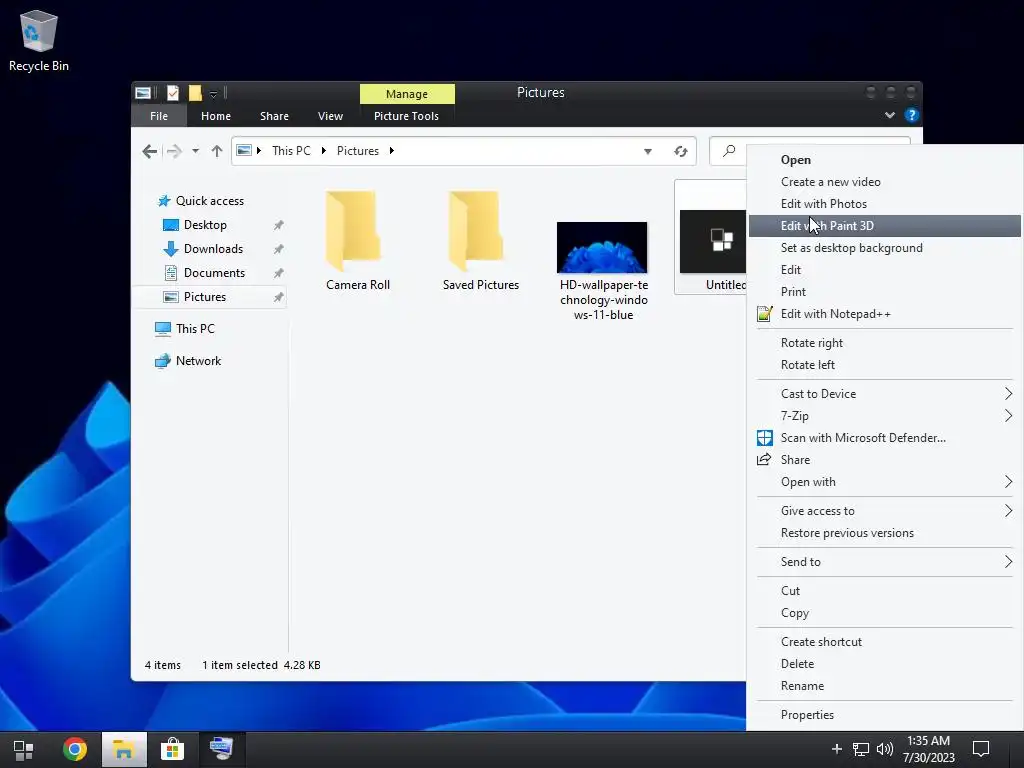Screen dimensions: 1024x768
Task: Expand the Open with submenu
Action: [x=884, y=482]
